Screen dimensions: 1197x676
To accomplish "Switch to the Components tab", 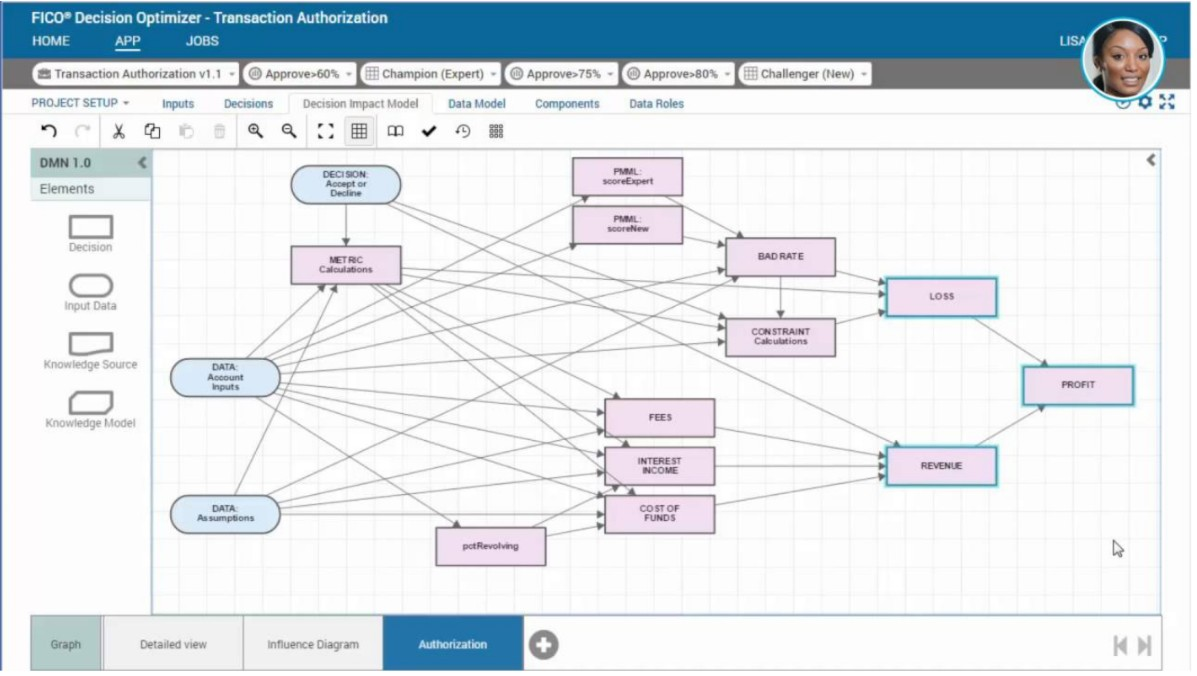I will [x=567, y=104].
